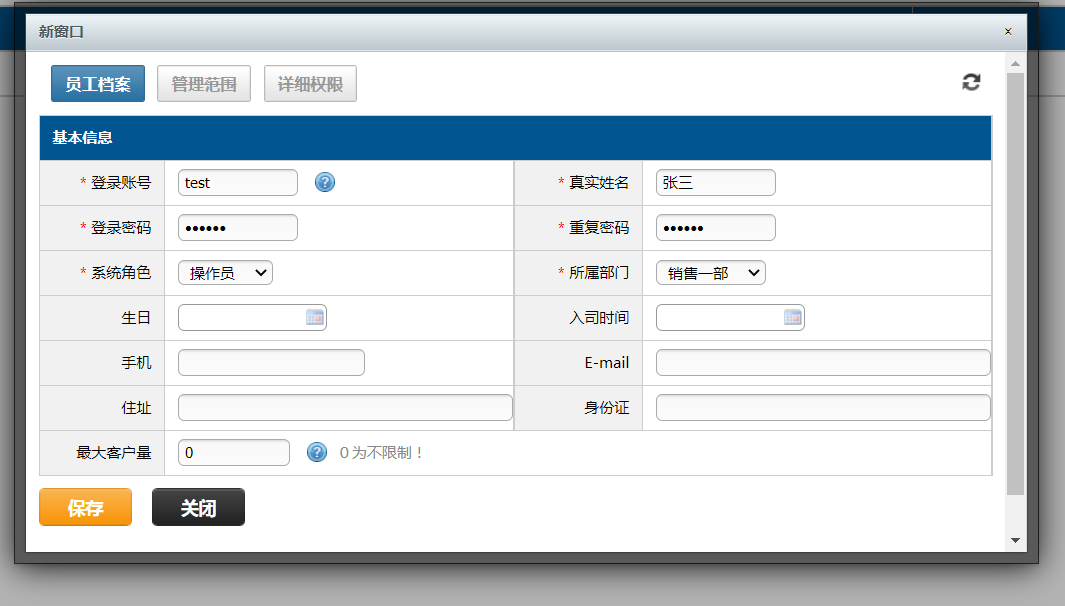Expand the 系统角色 dropdown
1065x606 pixels.
tap(225, 272)
